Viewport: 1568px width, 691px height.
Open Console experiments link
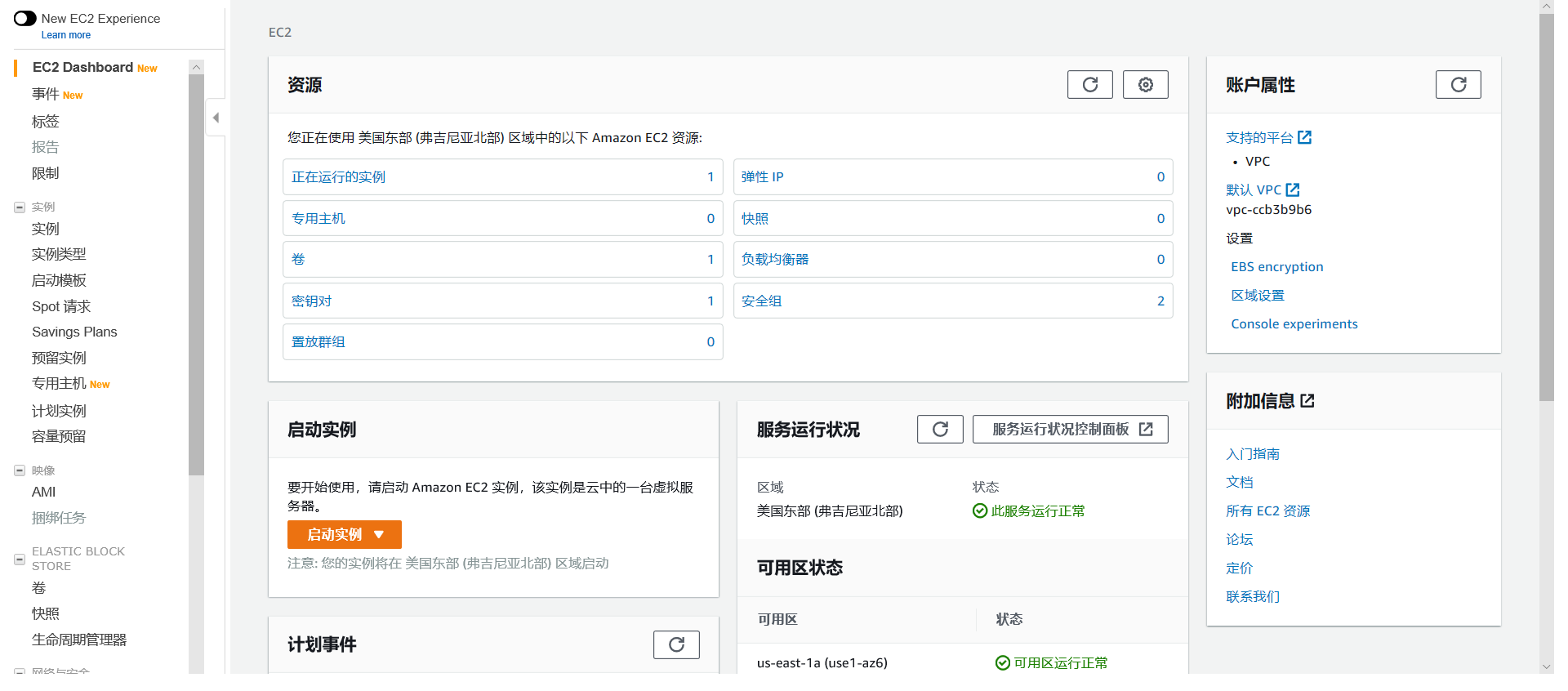click(x=1294, y=324)
